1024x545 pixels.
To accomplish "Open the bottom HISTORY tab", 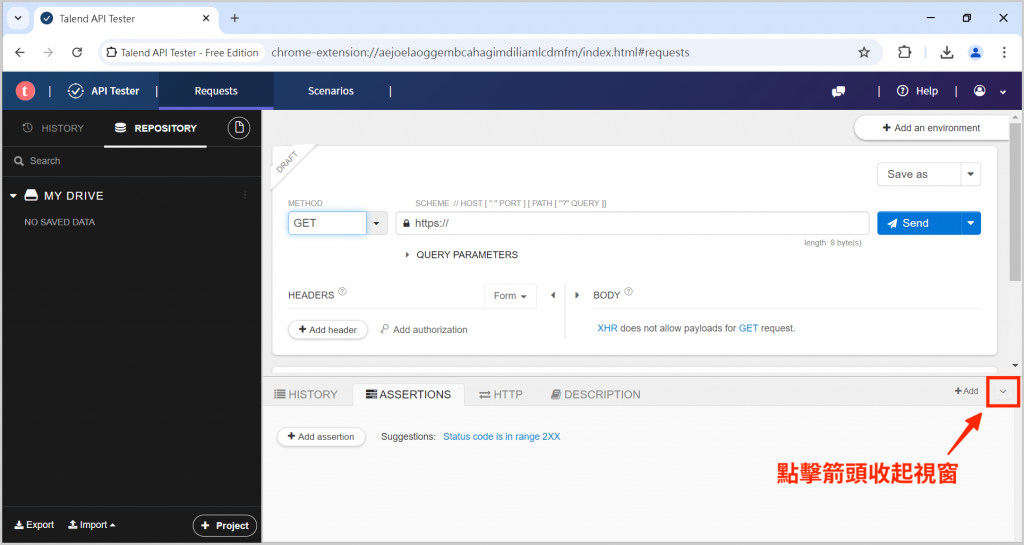I will [306, 394].
